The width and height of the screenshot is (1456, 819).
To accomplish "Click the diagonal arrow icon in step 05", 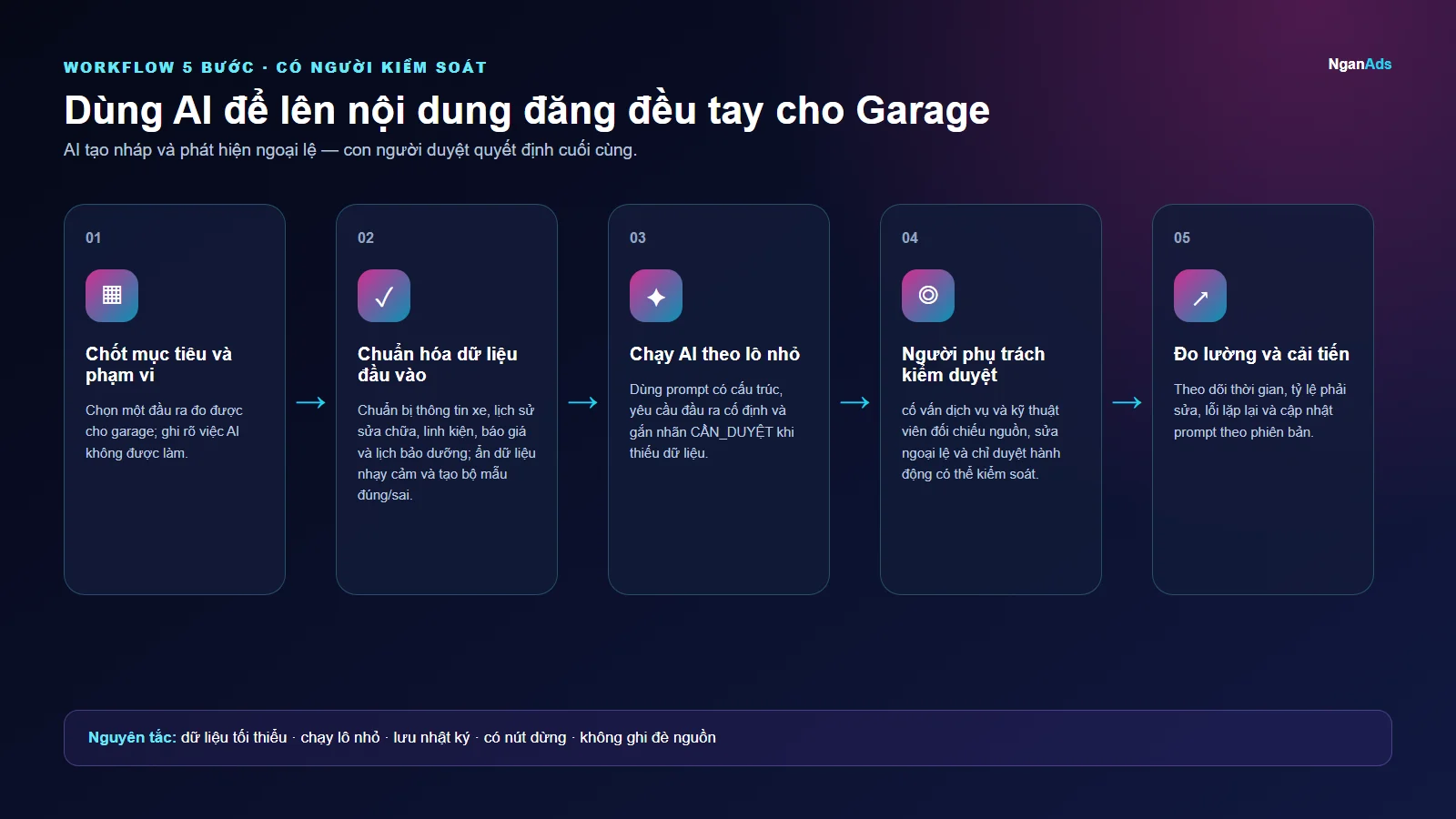I will [1200, 296].
